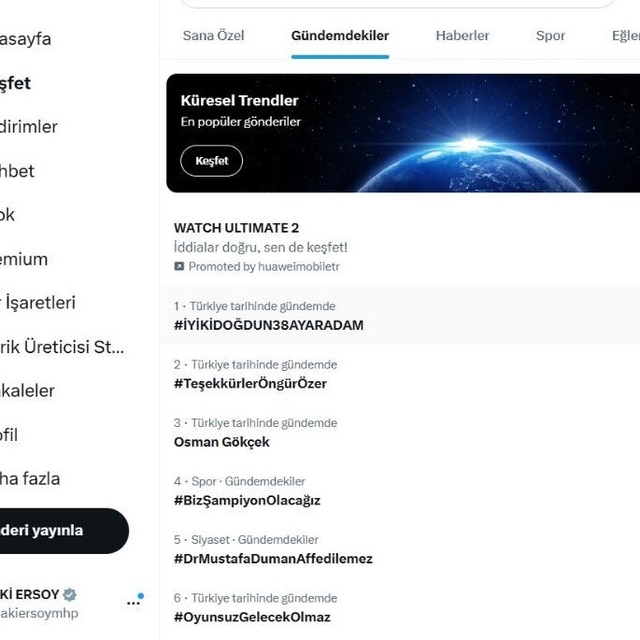
Task: Open the WATCH ULTIMATE 2 promoted post
Action: click(236, 228)
